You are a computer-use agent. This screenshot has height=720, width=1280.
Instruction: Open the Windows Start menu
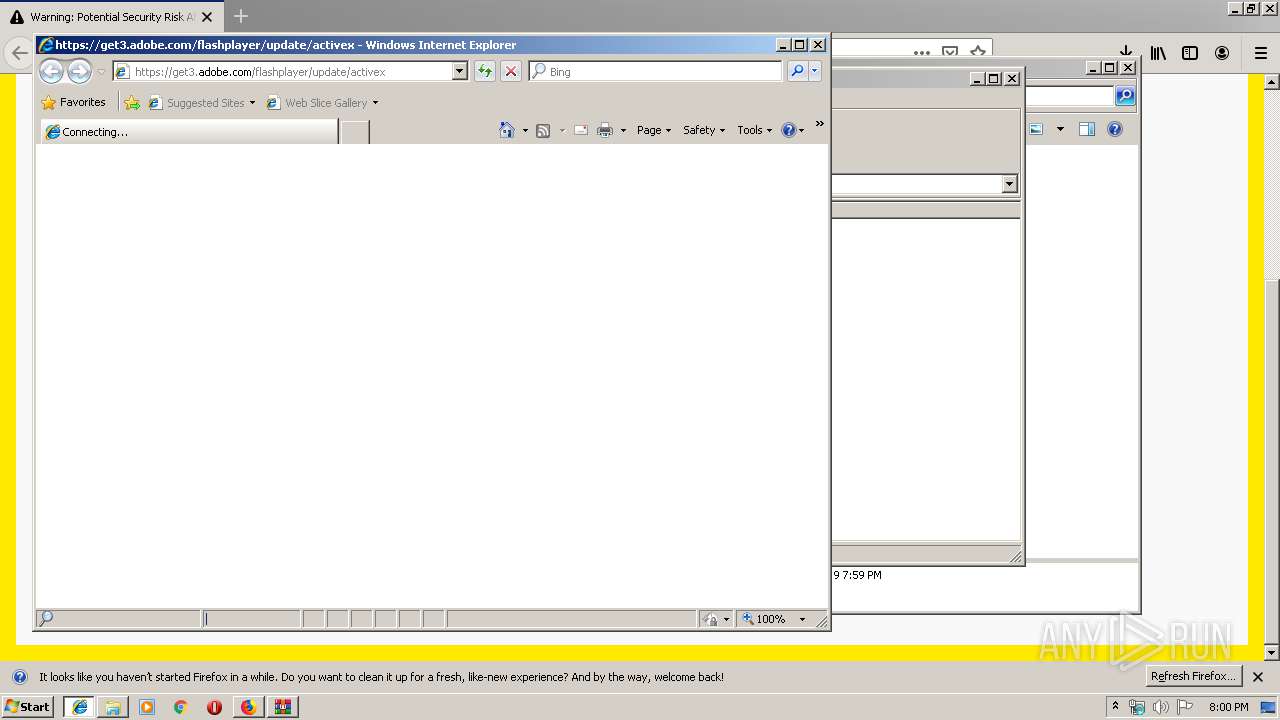[28, 706]
